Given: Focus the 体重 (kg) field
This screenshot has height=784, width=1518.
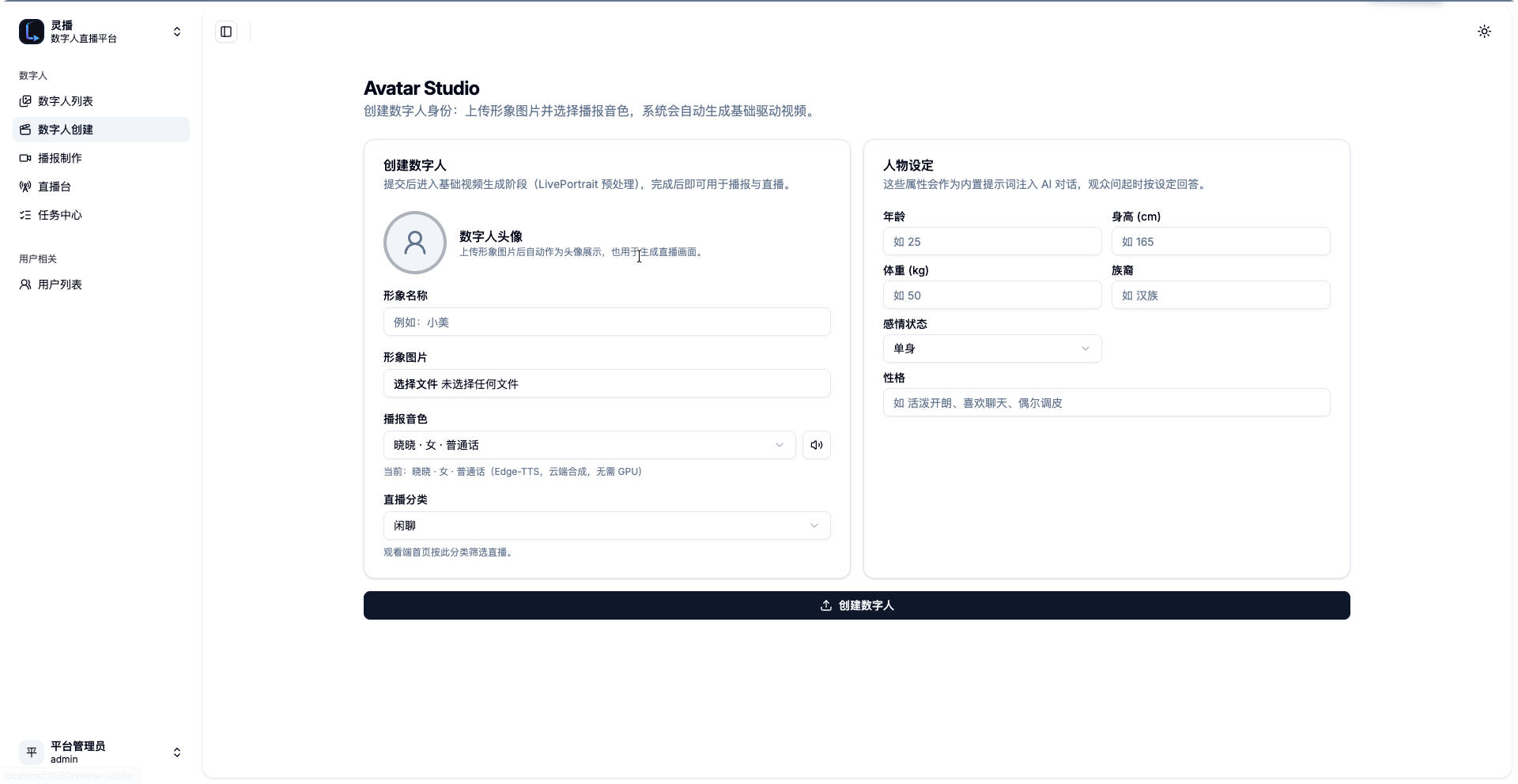Looking at the screenshot, I should tap(992, 295).
